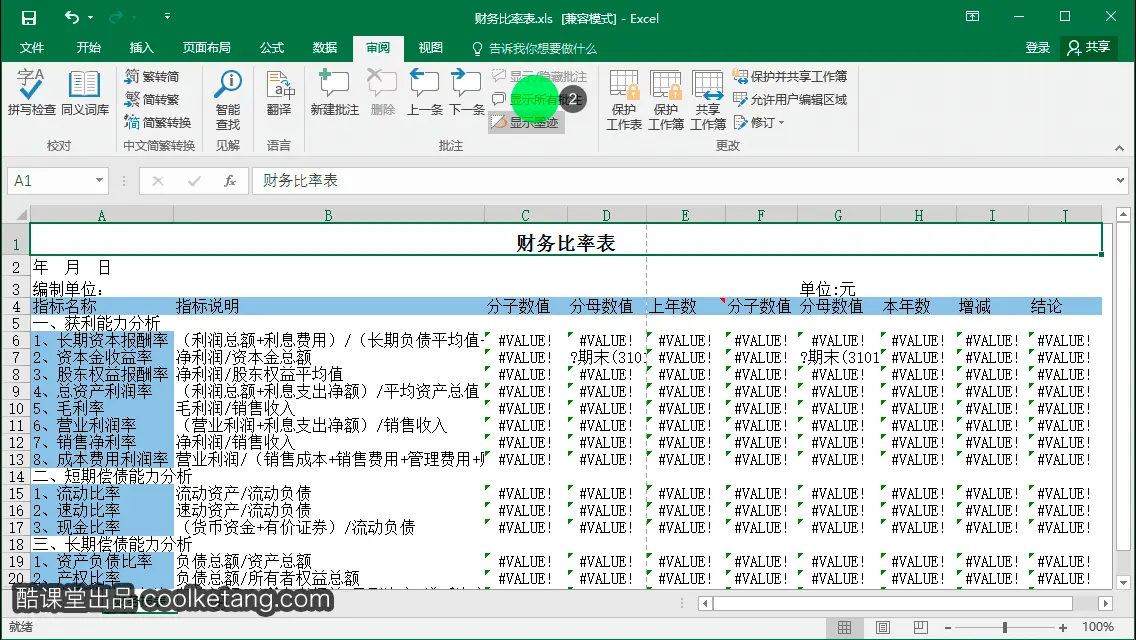The height and width of the screenshot is (640, 1136).
Task: Undo the last action
Action: tap(71, 17)
